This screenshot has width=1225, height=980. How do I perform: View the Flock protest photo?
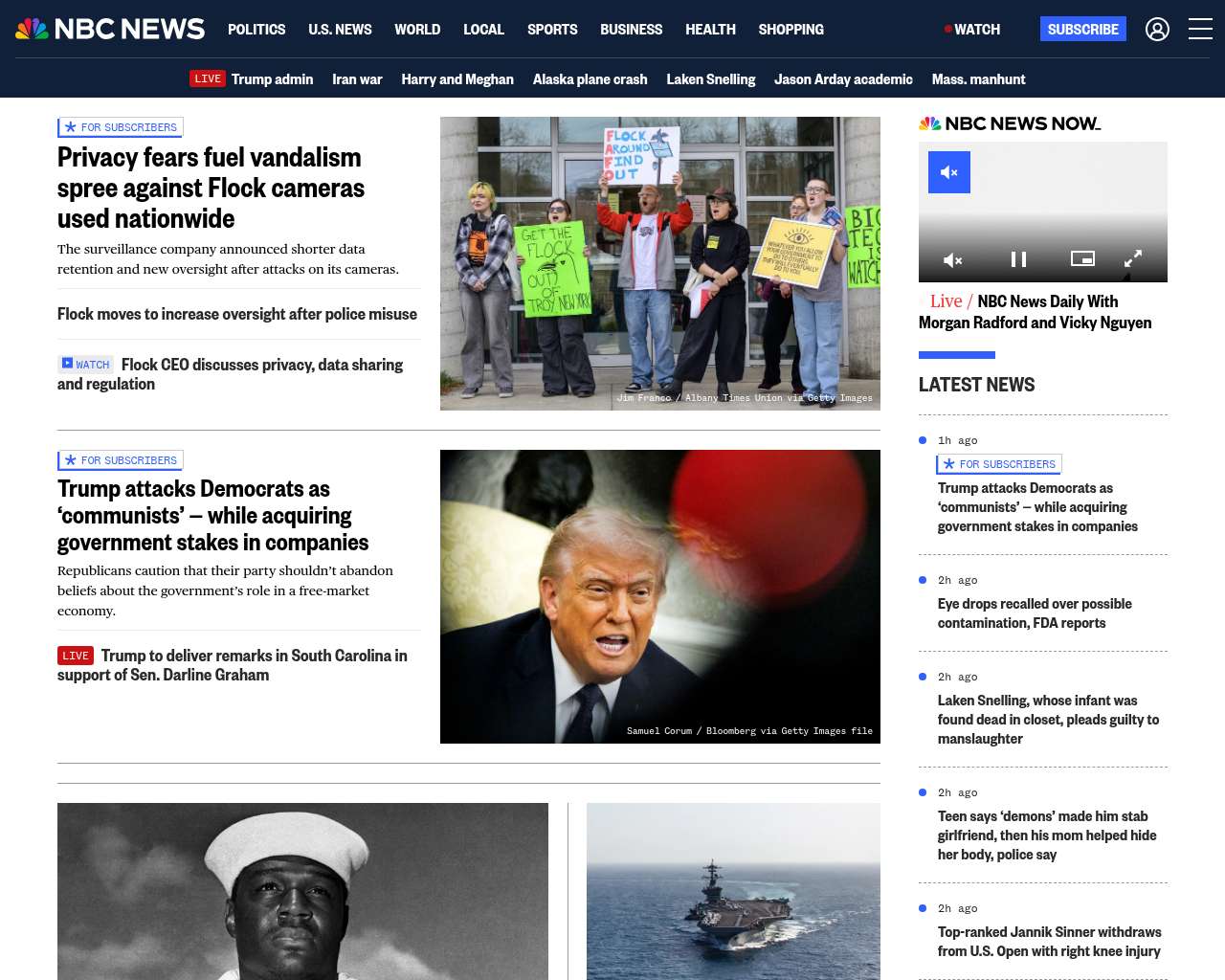[660, 263]
